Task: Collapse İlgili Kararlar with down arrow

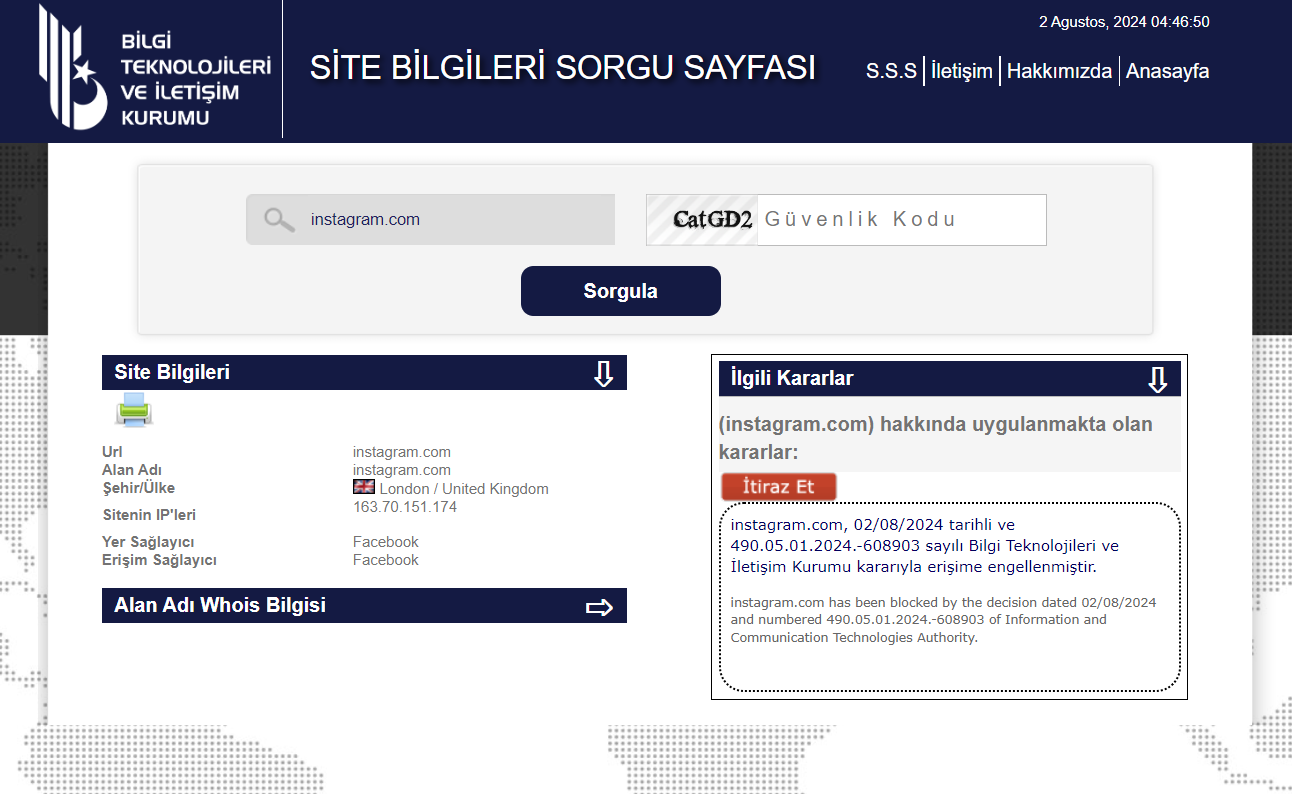Action: 1157,380
